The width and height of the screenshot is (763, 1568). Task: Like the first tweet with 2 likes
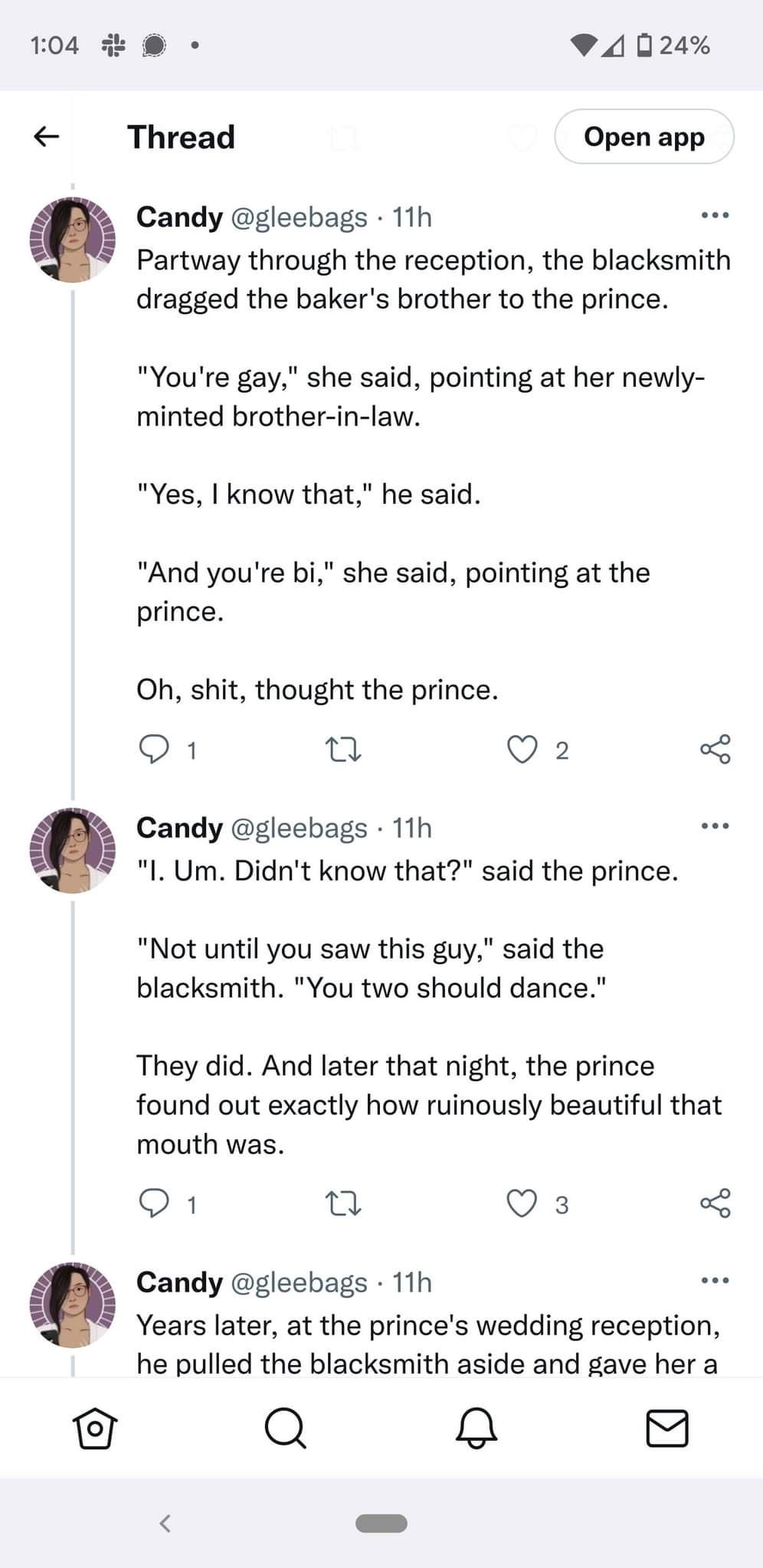(x=523, y=750)
